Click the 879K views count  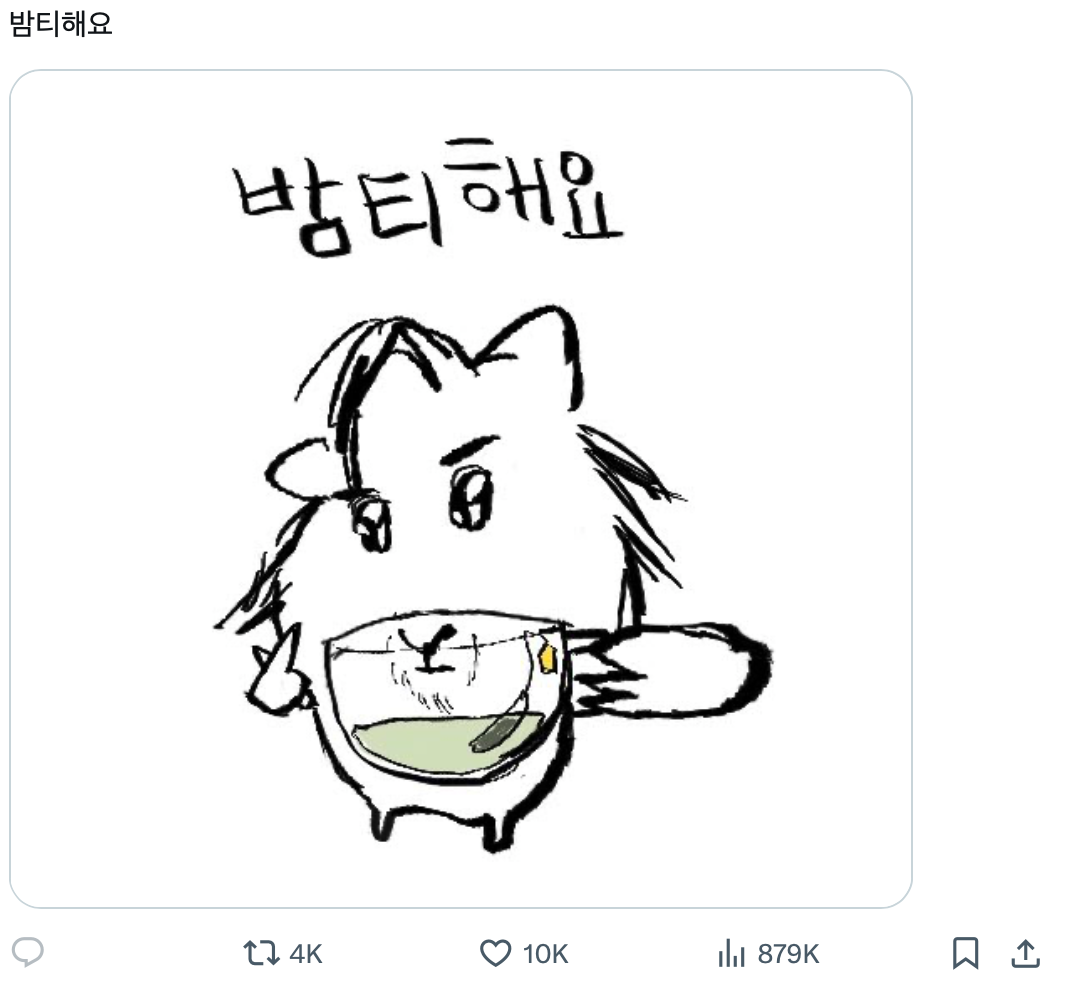tap(788, 955)
